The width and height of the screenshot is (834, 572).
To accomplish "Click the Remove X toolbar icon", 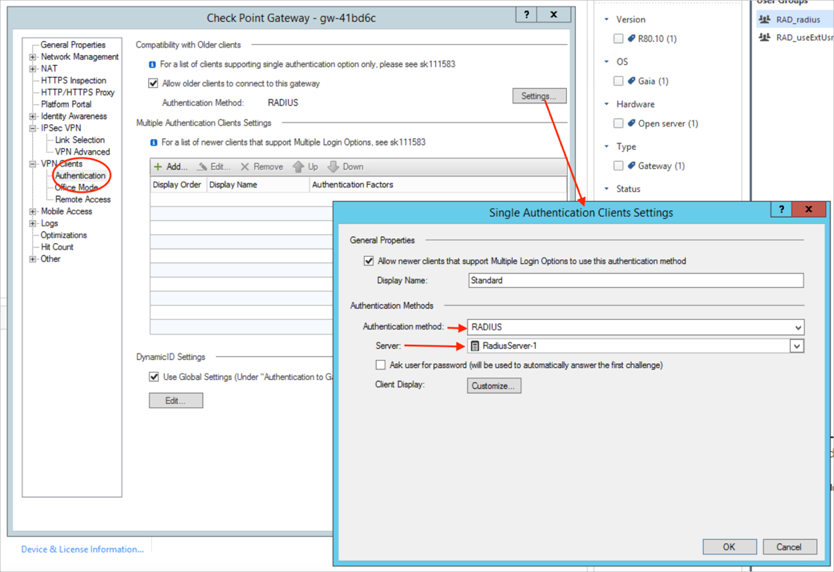I will point(245,167).
